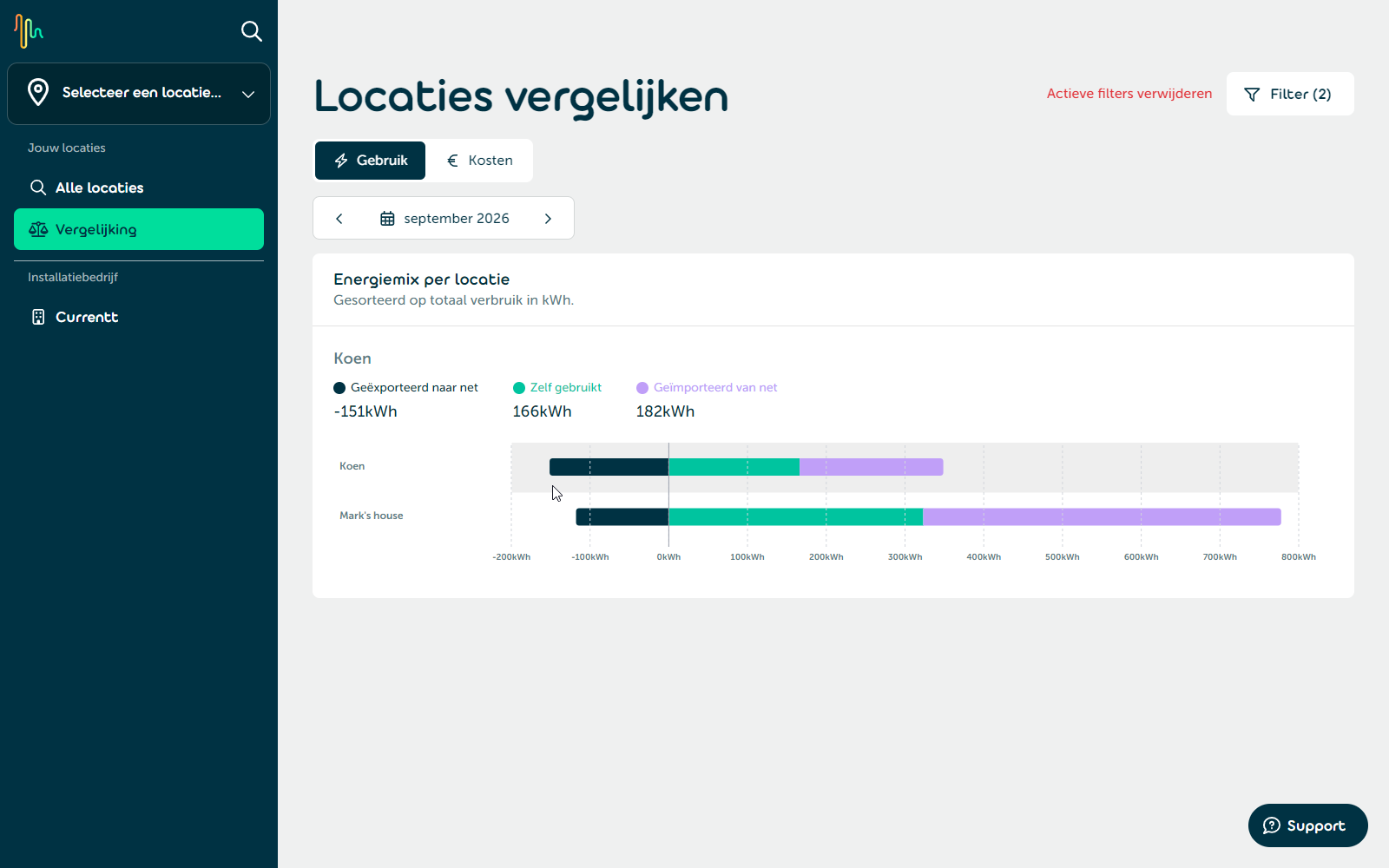Screen dimensions: 1389x868
Task: Toggle Geëxporteerd naar net legend
Action: pyautogui.click(x=405, y=388)
